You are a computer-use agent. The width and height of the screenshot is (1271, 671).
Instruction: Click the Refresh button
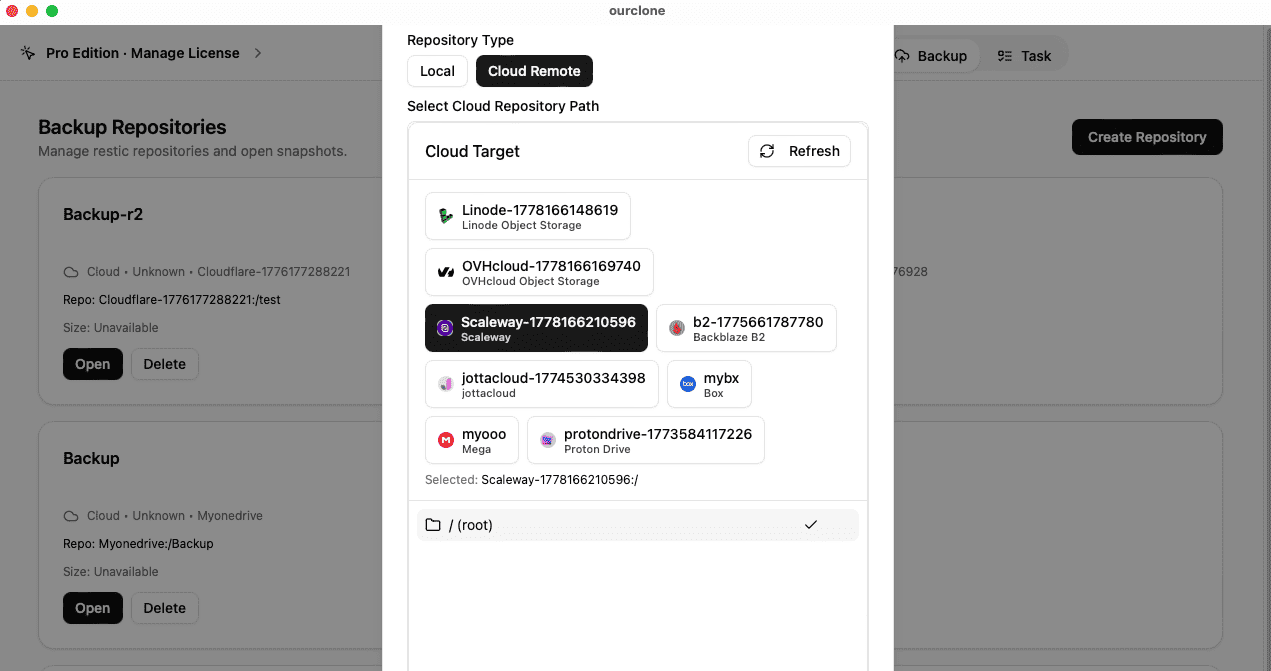800,151
